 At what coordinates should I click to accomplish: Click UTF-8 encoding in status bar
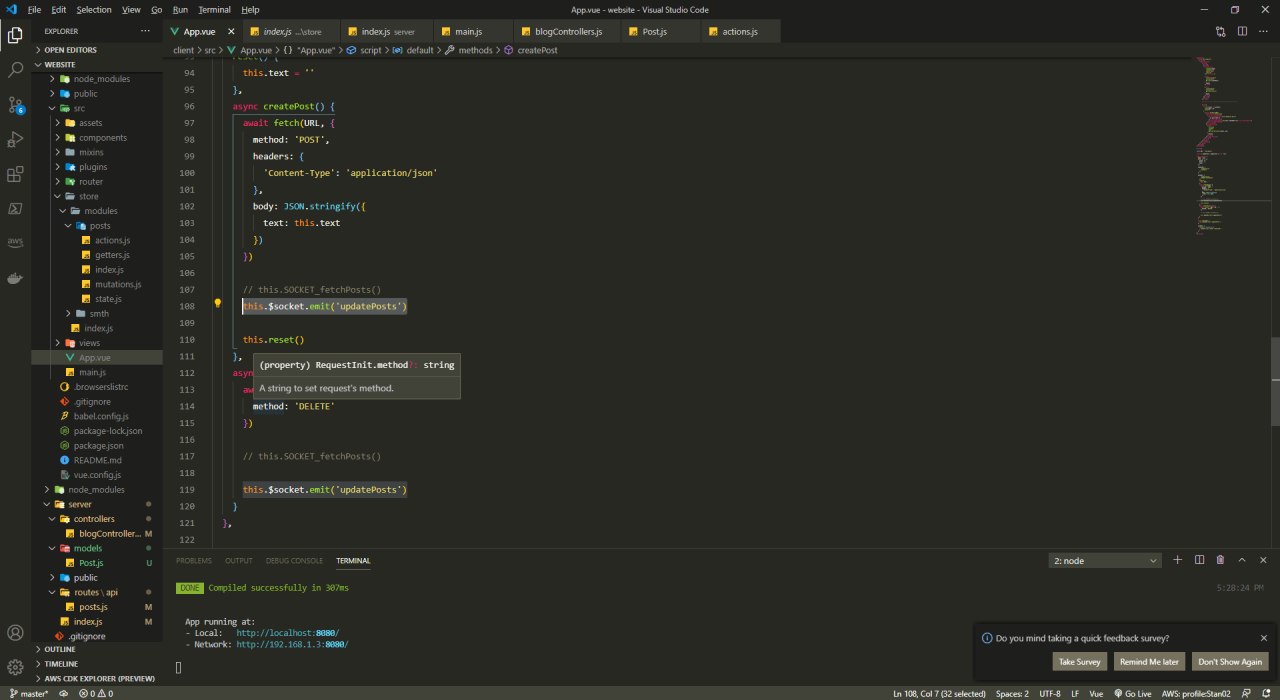point(1050,693)
